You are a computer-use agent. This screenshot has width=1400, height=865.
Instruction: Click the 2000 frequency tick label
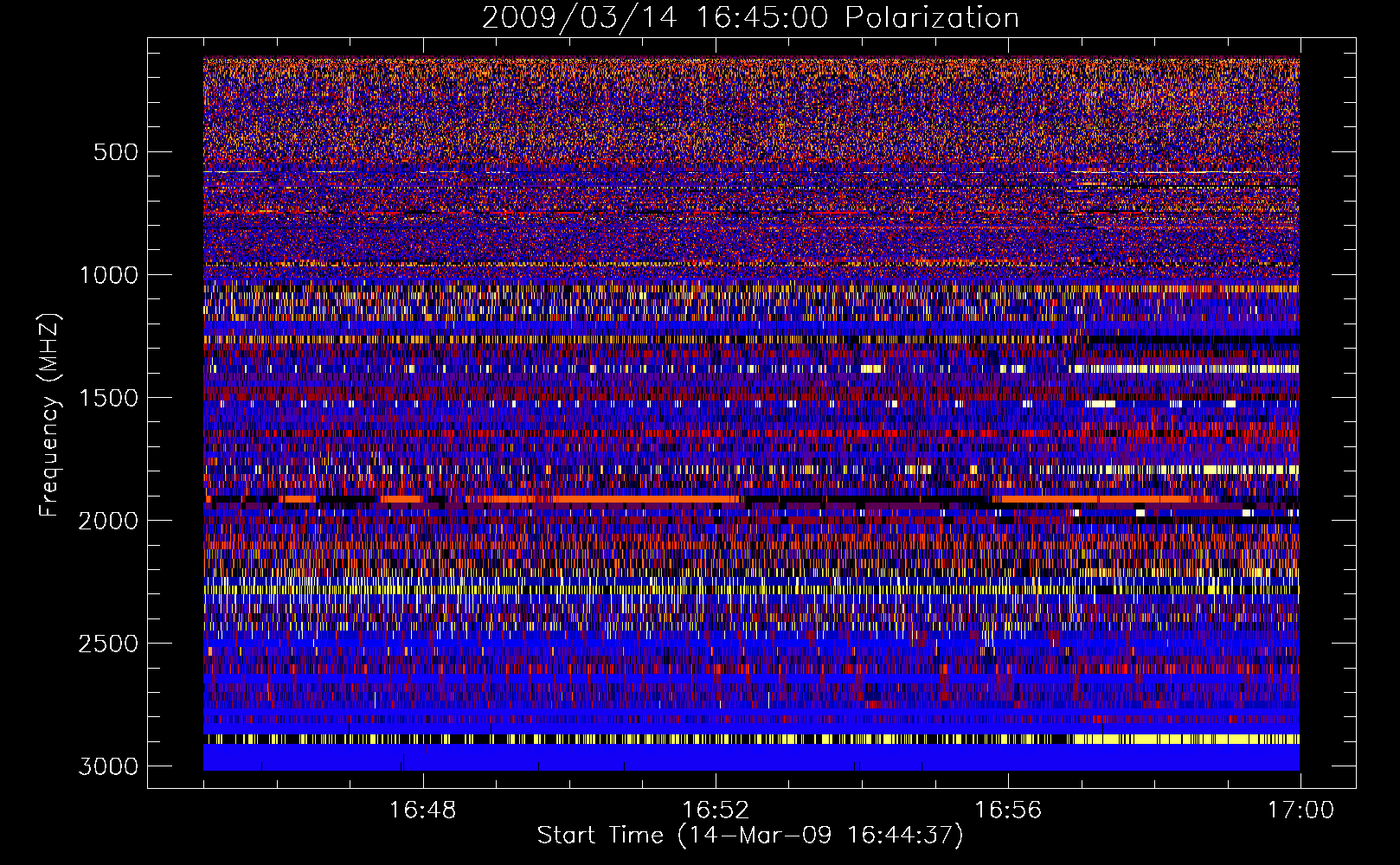point(109,521)
